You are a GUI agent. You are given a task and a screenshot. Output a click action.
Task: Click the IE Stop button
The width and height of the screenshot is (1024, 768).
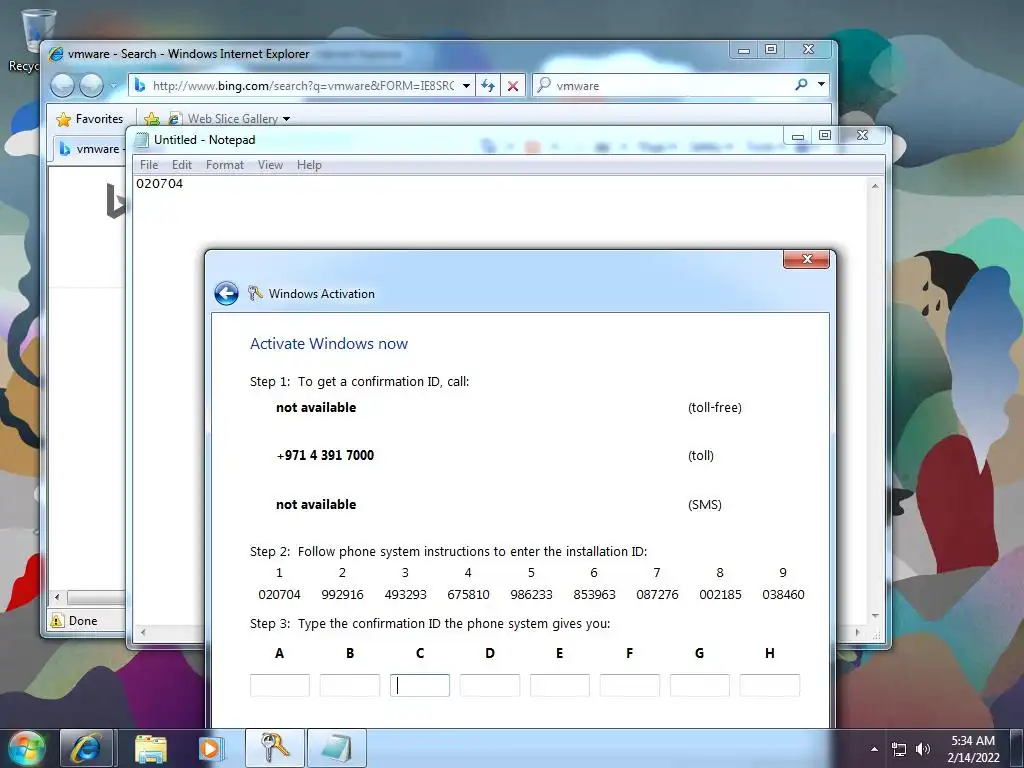tap(513, 86)
